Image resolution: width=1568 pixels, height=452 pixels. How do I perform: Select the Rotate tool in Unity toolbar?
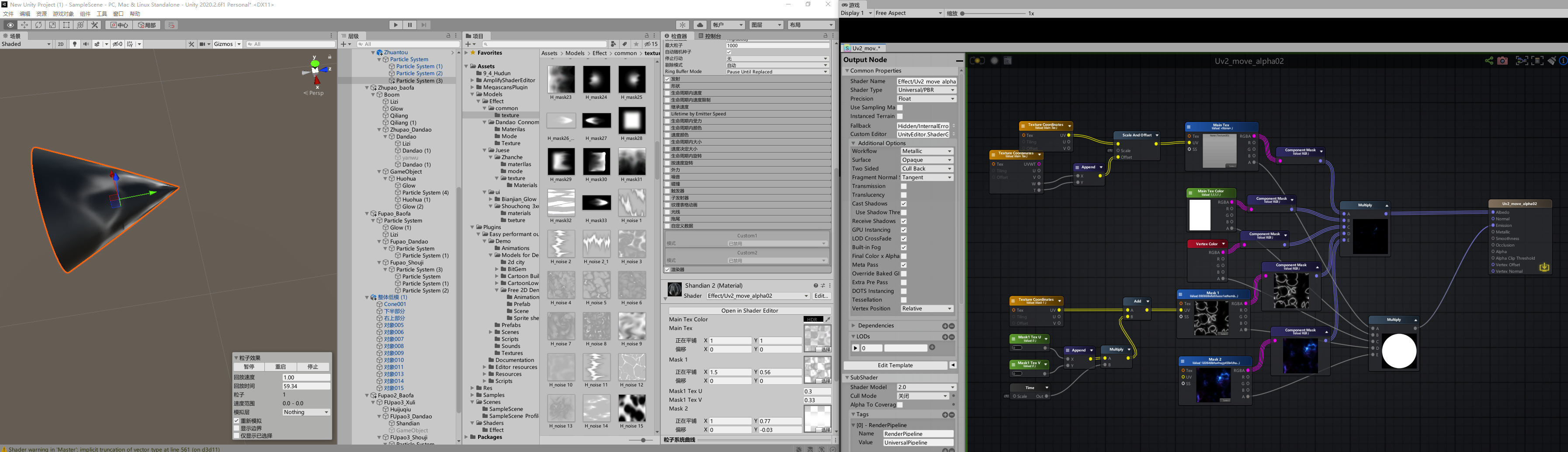point(38,25)
